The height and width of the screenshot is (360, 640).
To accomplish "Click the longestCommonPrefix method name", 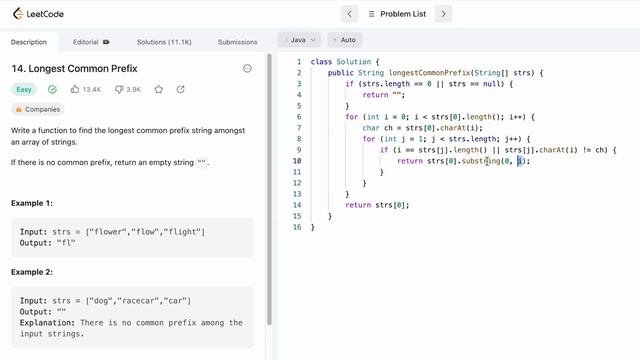I will pos(429,73).
